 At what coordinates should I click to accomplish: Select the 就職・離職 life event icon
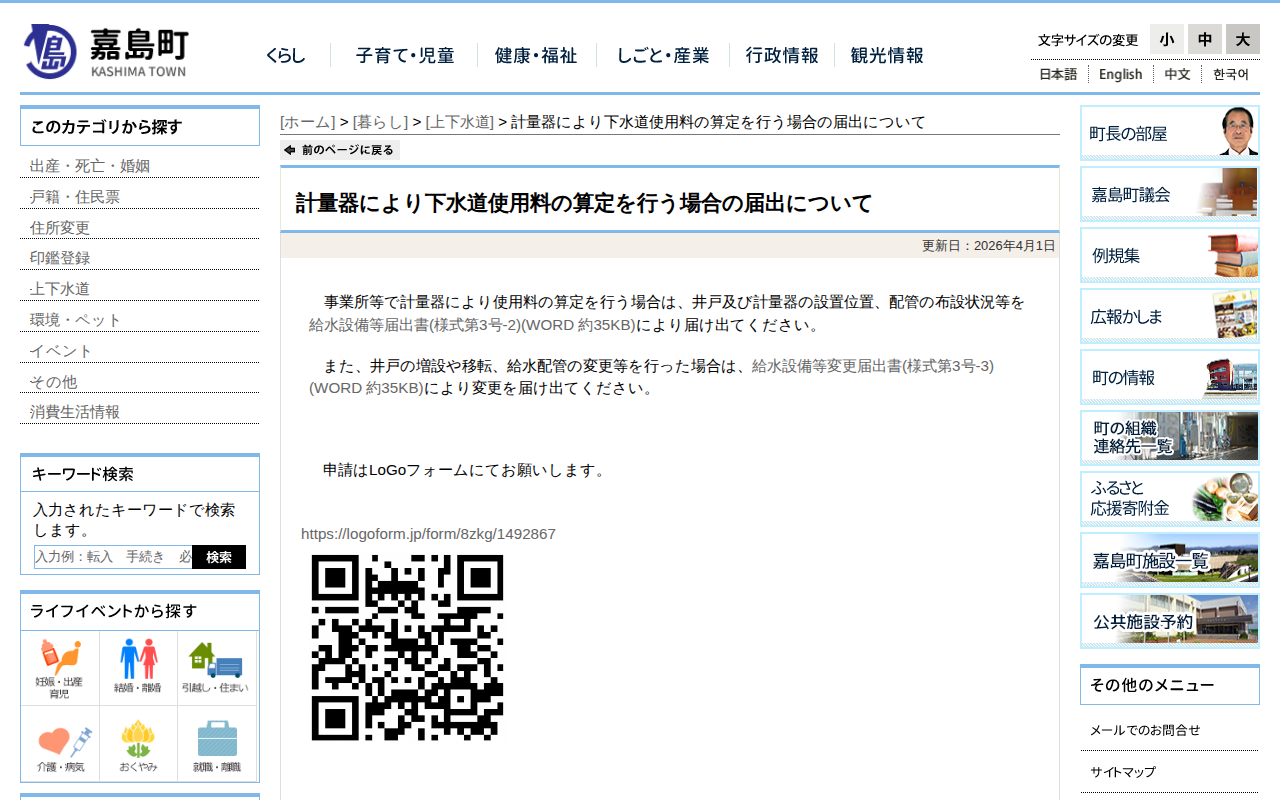217,744
